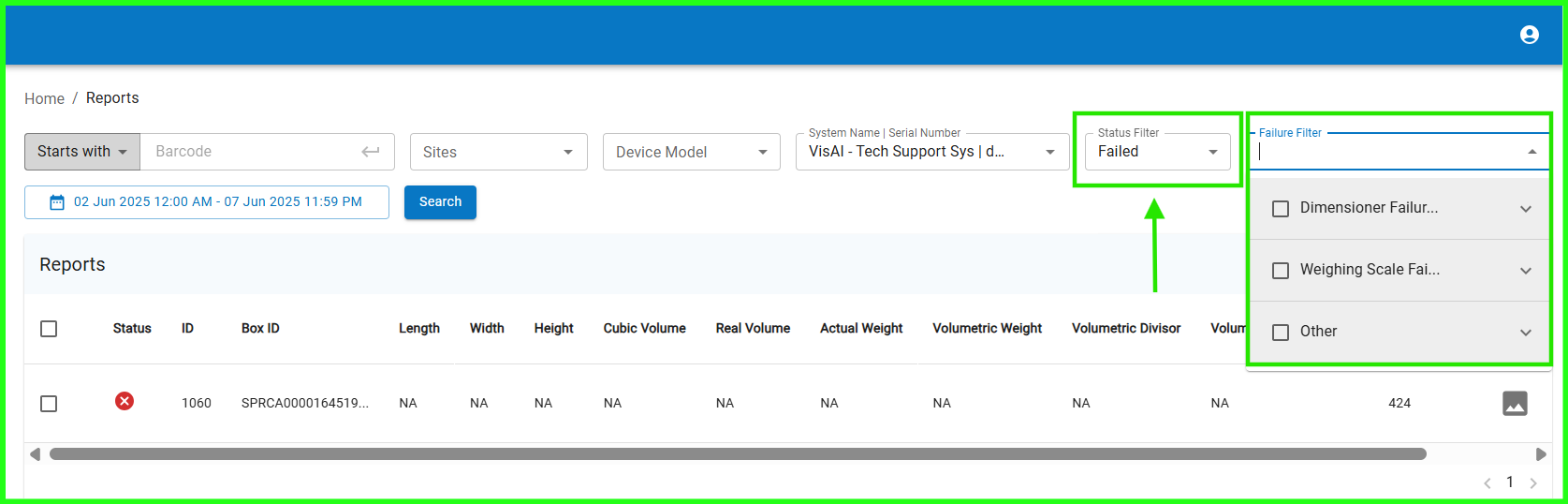This screenshot has width=1568, height=504.
Task: Click the barcode enter arrow icon
Action: point(371,152)
